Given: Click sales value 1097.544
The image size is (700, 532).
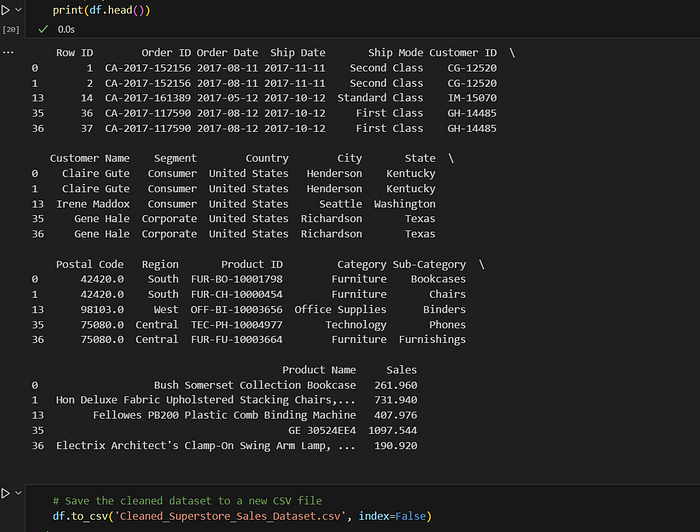Looking at the screenshot, I should click(392, 431).
